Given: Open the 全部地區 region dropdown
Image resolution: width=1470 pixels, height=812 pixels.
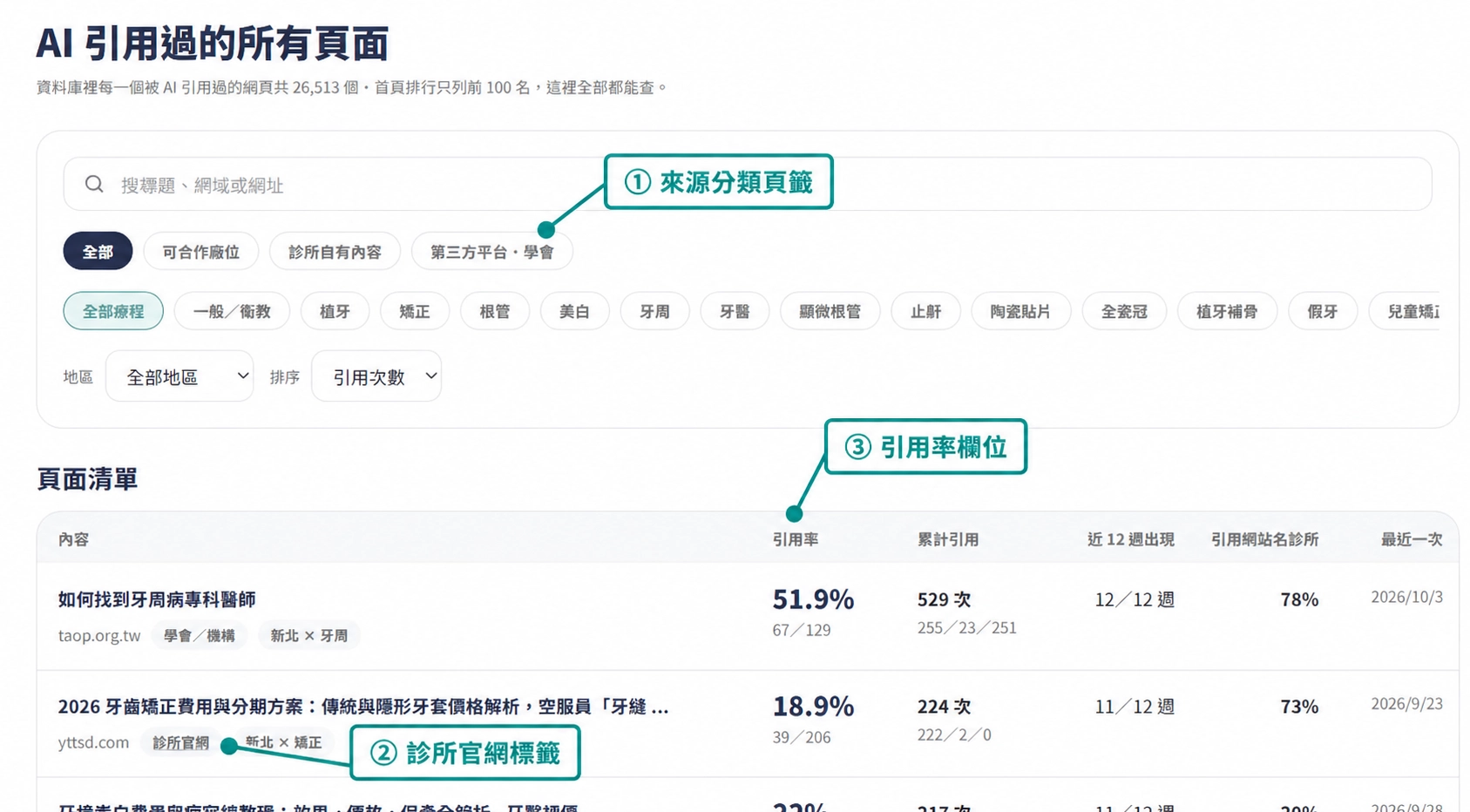Looking at the screenshot, I should coord(180,376).
